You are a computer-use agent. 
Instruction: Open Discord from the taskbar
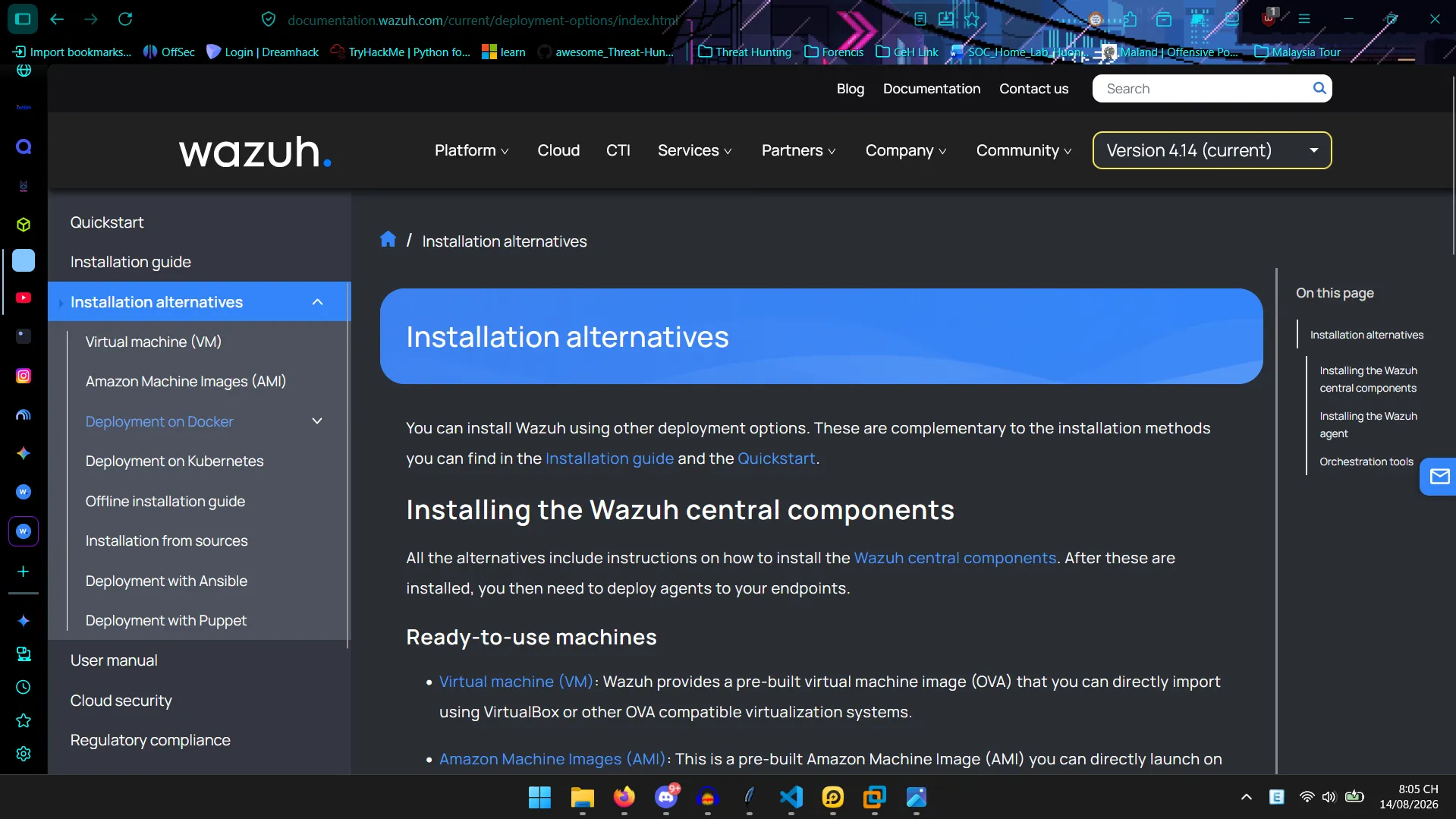tap(666, 797)
